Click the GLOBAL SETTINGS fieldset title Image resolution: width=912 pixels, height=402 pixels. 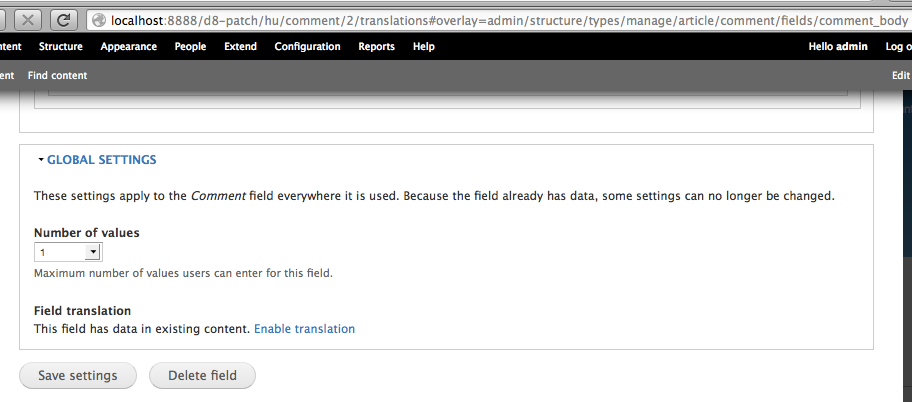click(x=102, y=159)
